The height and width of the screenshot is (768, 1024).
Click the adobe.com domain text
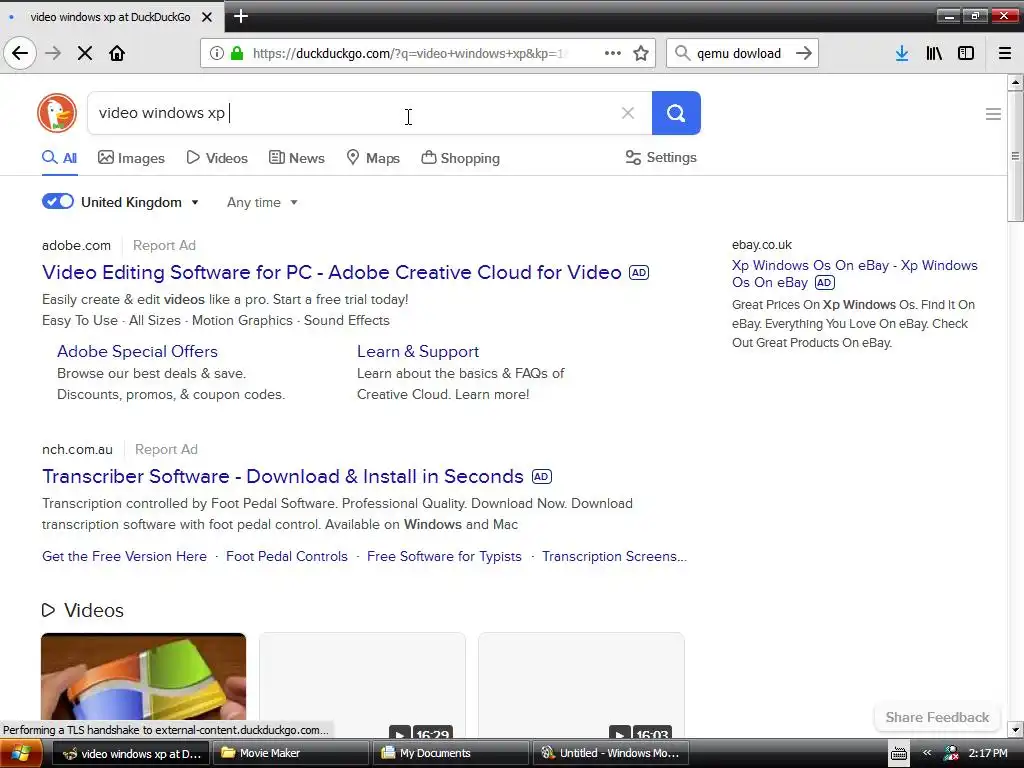tap(76, 246)
